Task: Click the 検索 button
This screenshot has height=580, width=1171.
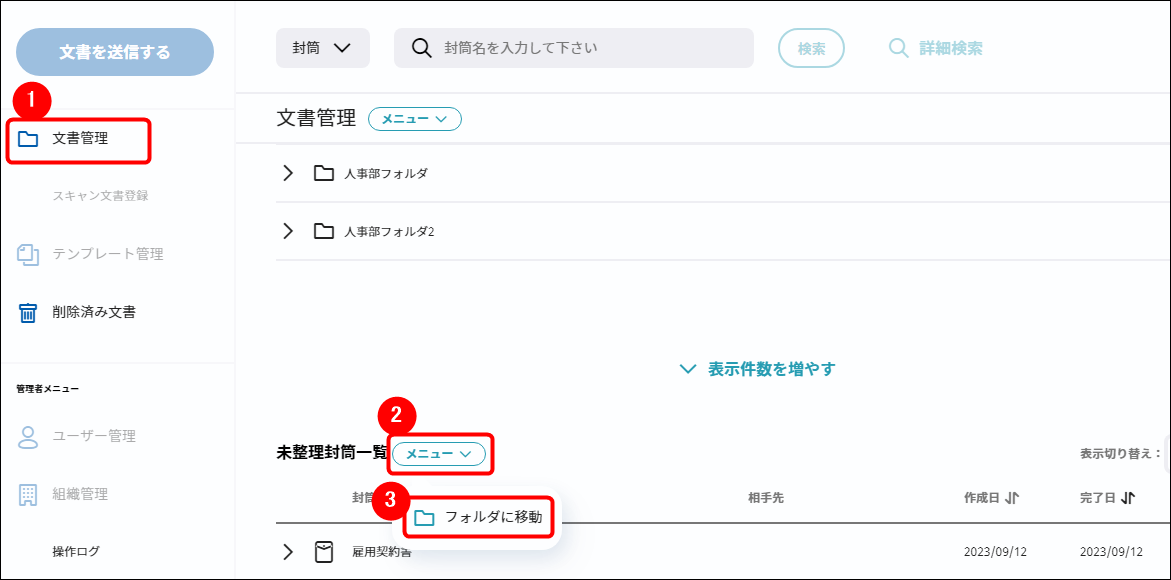Action: (x=811, y=48)
